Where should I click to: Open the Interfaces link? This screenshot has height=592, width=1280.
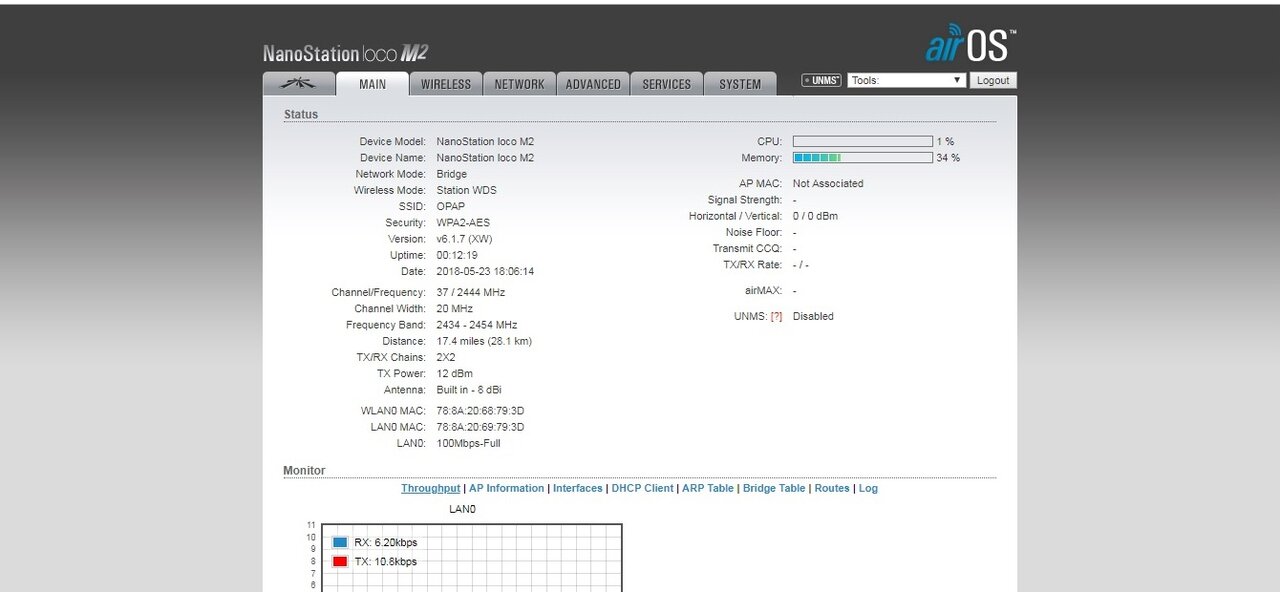click(578, 488)
